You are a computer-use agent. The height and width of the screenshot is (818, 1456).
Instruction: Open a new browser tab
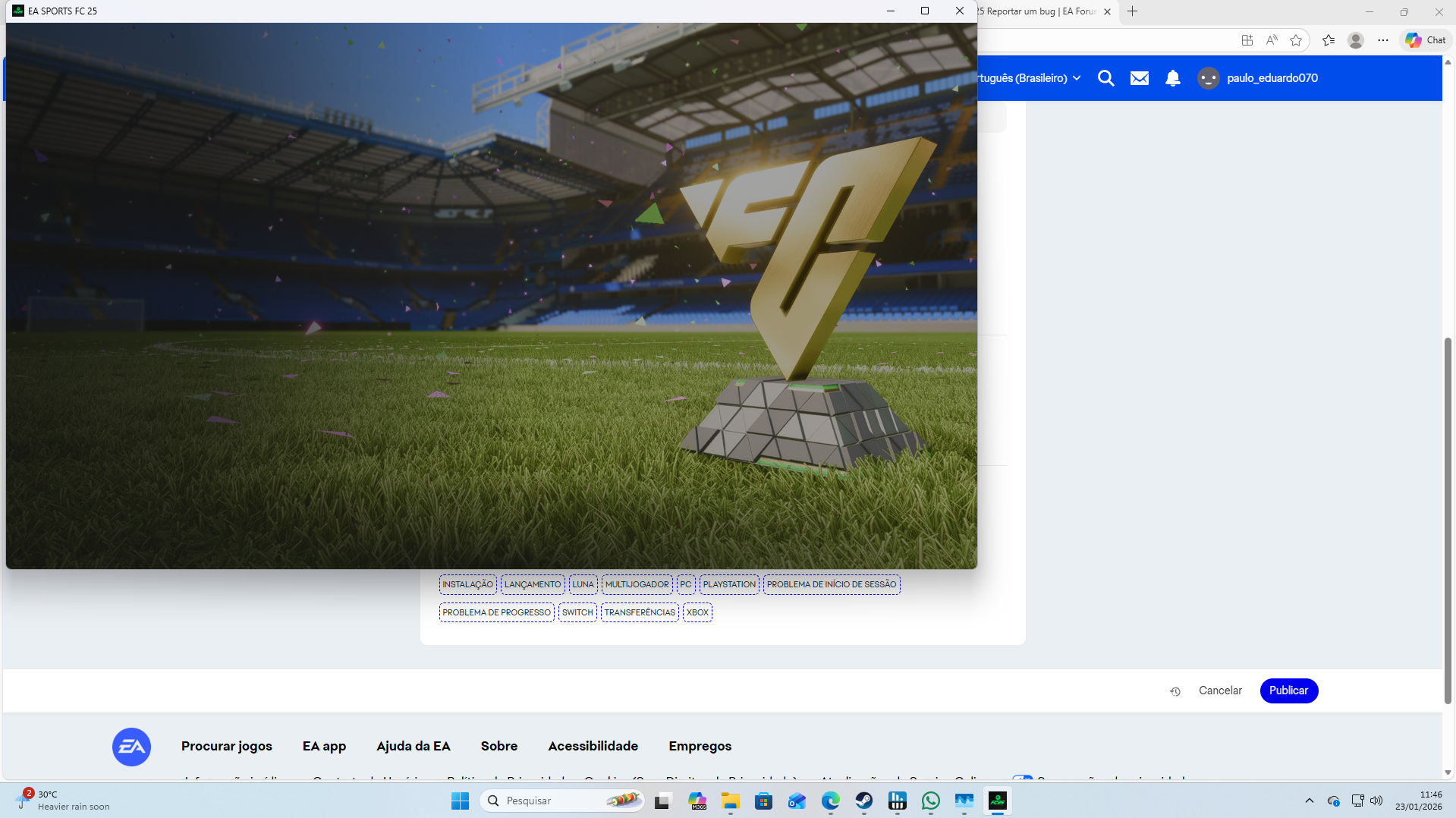pyautogui.click(x=1132, y=11)
